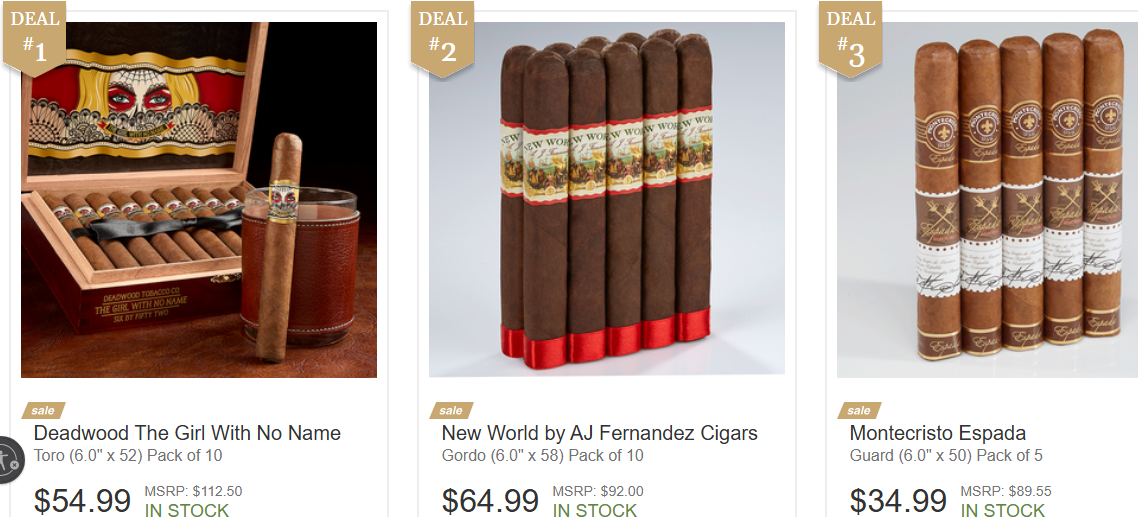The width and height of the screenshot is (1138, 517).
Task: Click the $54.99 price
Action: coord(83,501)
